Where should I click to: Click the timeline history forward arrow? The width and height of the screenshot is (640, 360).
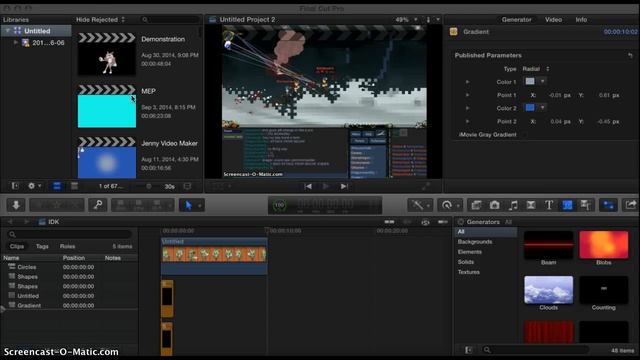pos(27,222)
